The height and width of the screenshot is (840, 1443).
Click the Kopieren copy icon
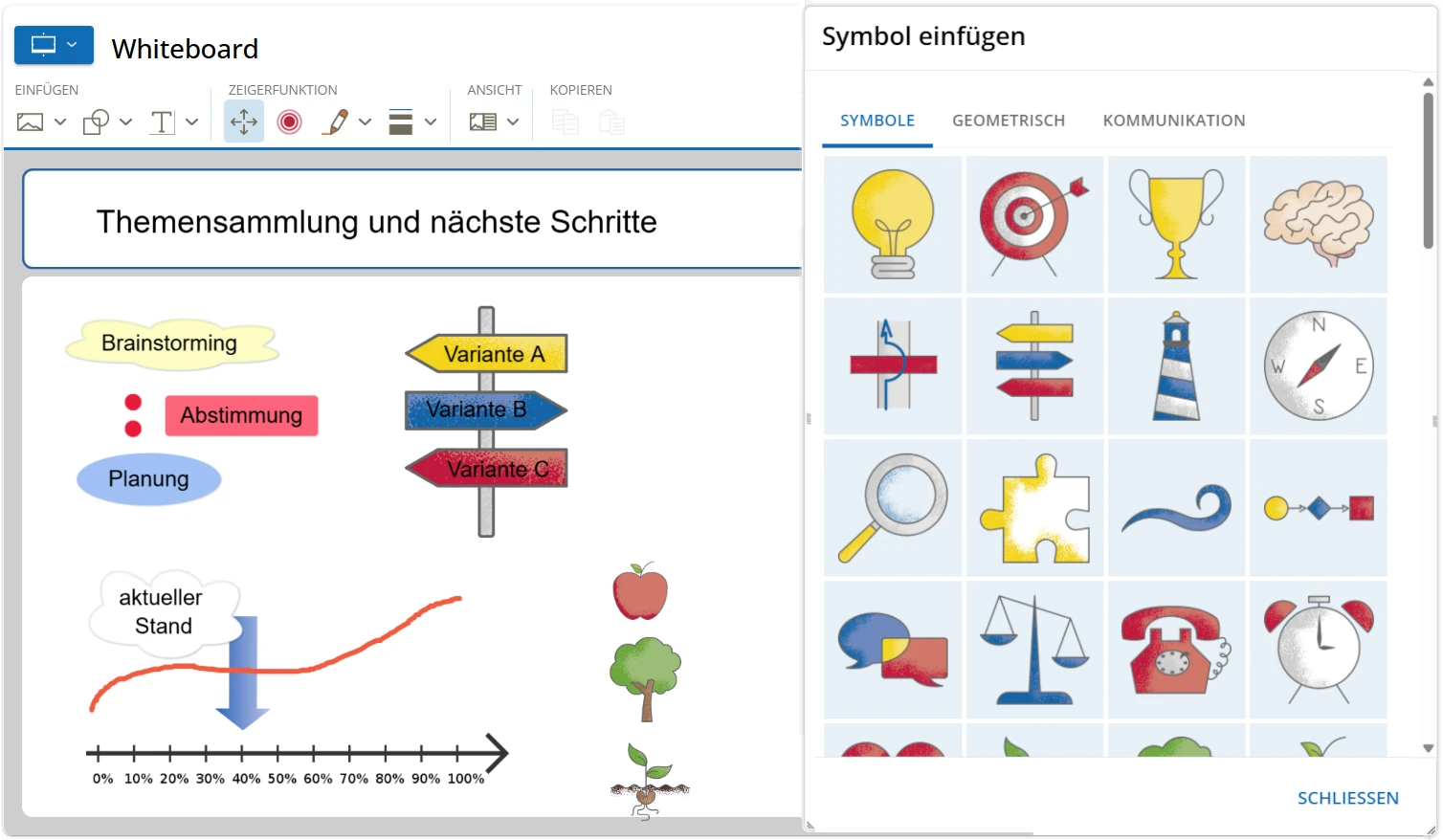pyautogui.click(x=565, y=122)
